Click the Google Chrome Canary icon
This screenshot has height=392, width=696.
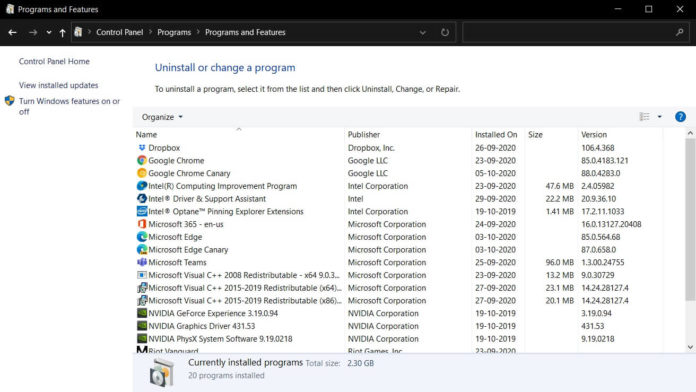coord(142,173)
